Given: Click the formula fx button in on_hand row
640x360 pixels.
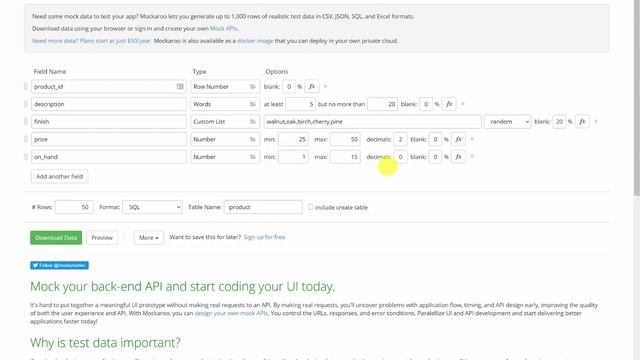Looking at the screenshot, I should pos(458,157).
